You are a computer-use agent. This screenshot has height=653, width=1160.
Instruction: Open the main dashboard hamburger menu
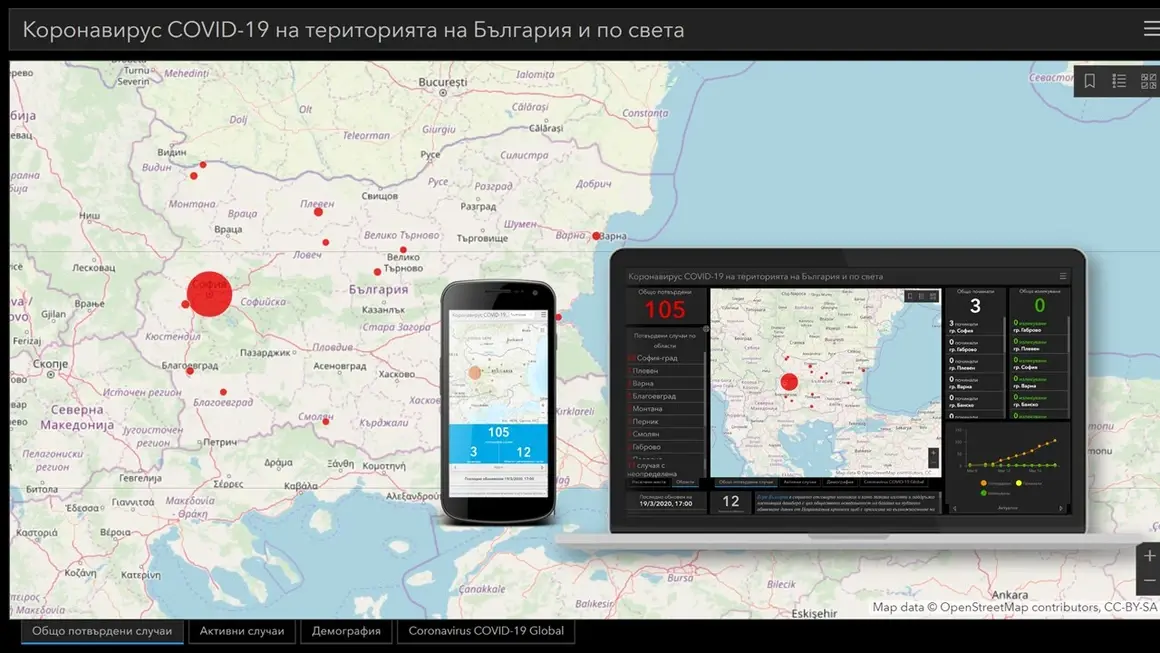[x=1151, y=29]
